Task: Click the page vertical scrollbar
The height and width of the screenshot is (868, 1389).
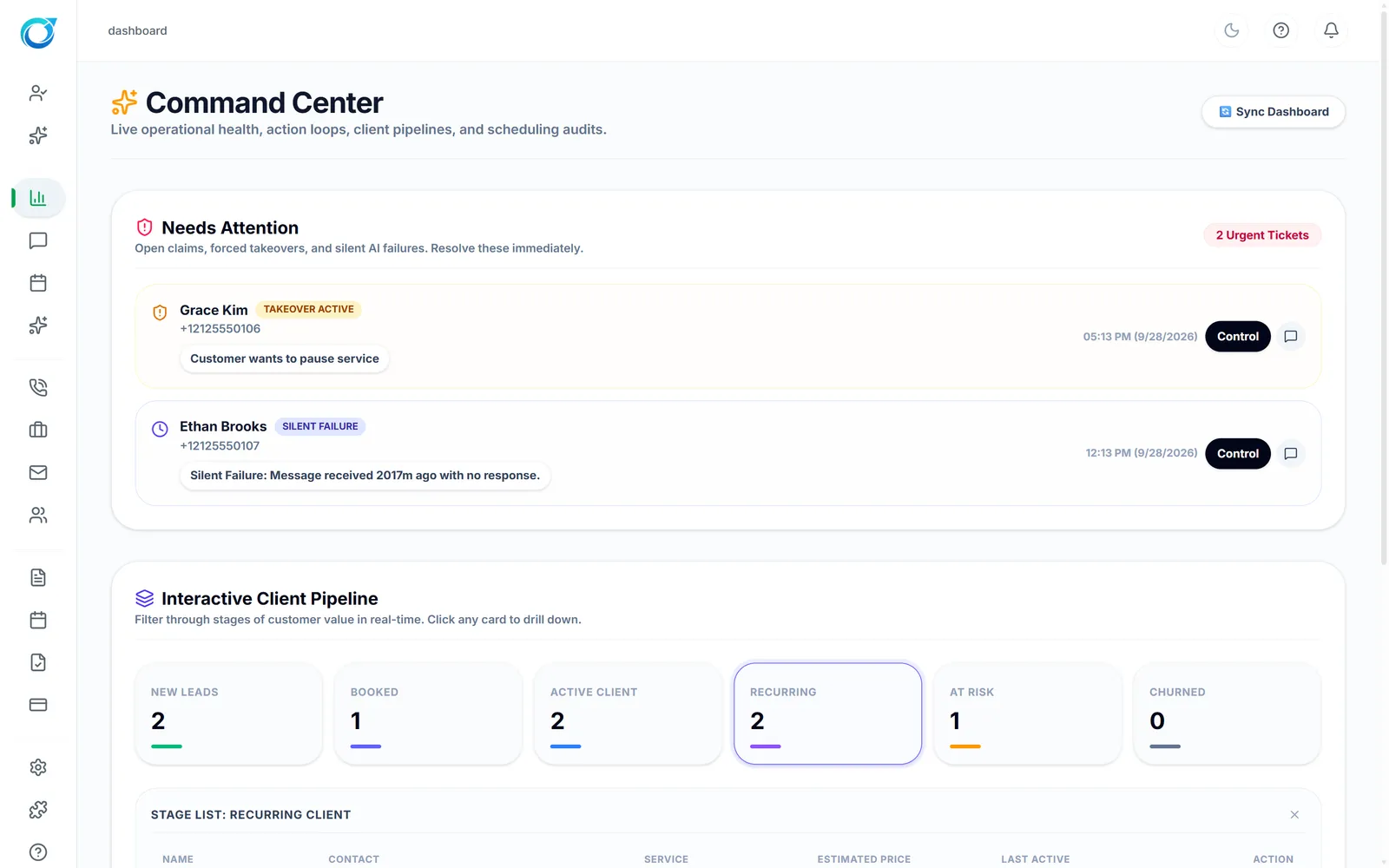Action: [x=1384, y=286]
